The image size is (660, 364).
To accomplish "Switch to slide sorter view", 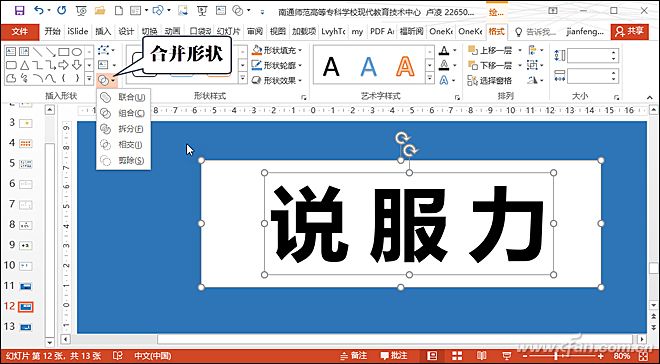I will point(456,355).
